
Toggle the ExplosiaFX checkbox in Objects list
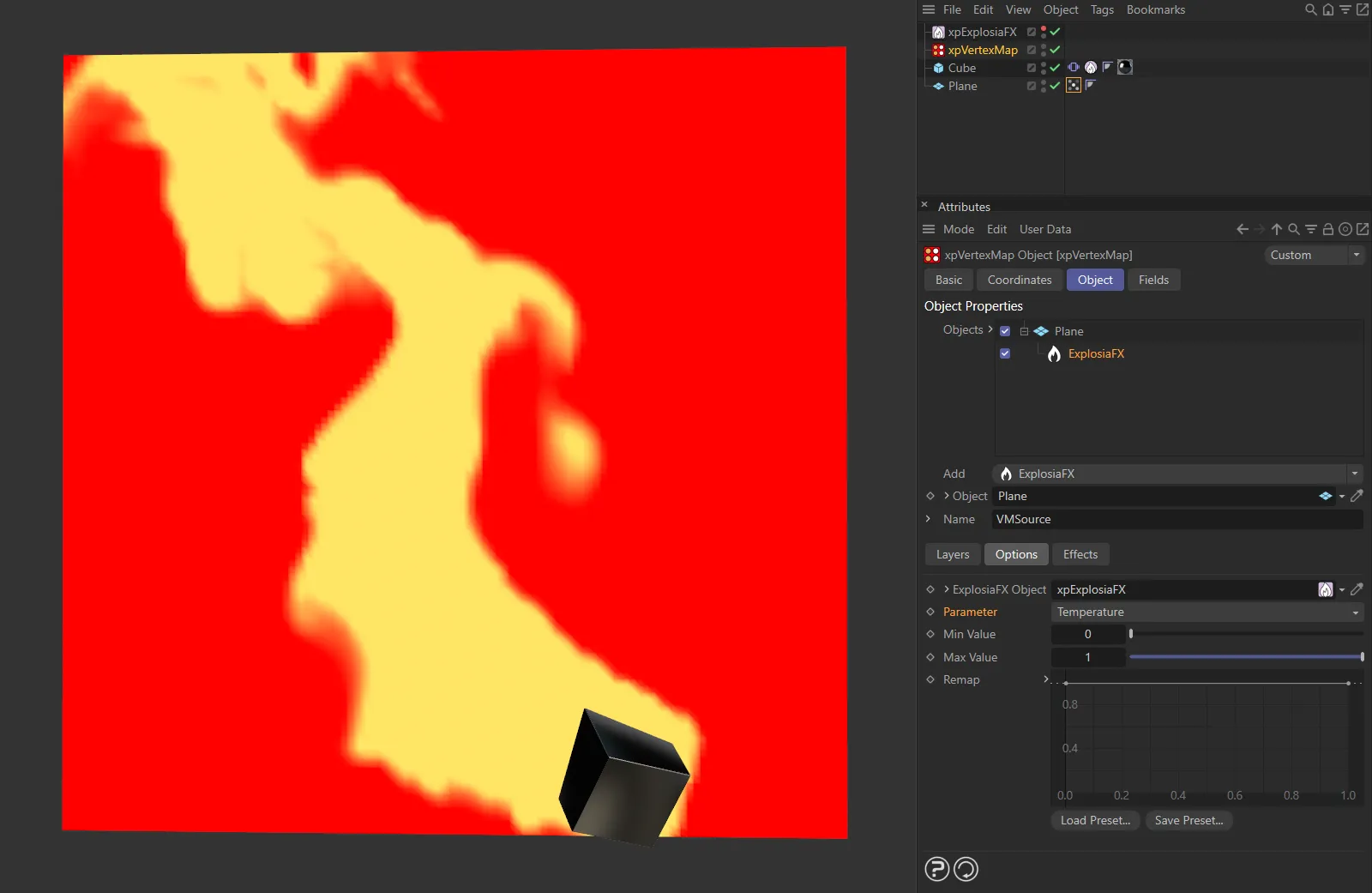click(x=1004, y=353)
